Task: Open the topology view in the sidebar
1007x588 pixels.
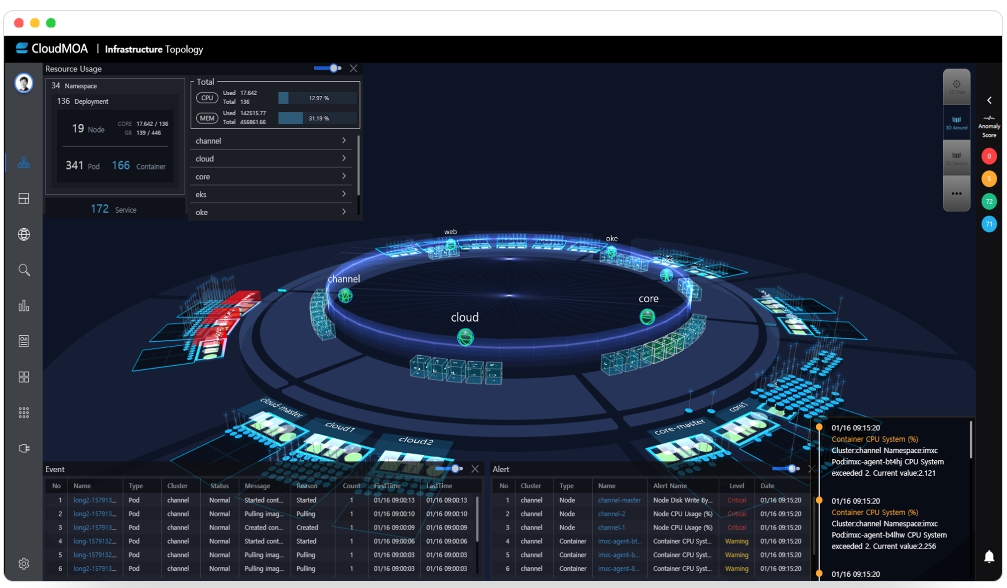Action: click(x=24, y=163)
